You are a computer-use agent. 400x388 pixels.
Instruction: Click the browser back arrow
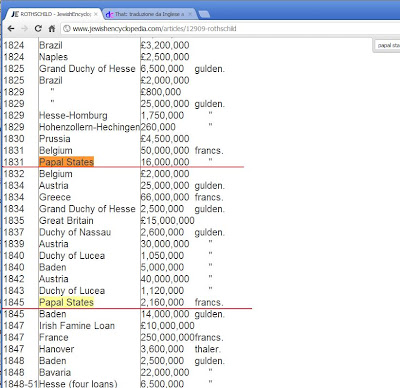pos(11,29)
